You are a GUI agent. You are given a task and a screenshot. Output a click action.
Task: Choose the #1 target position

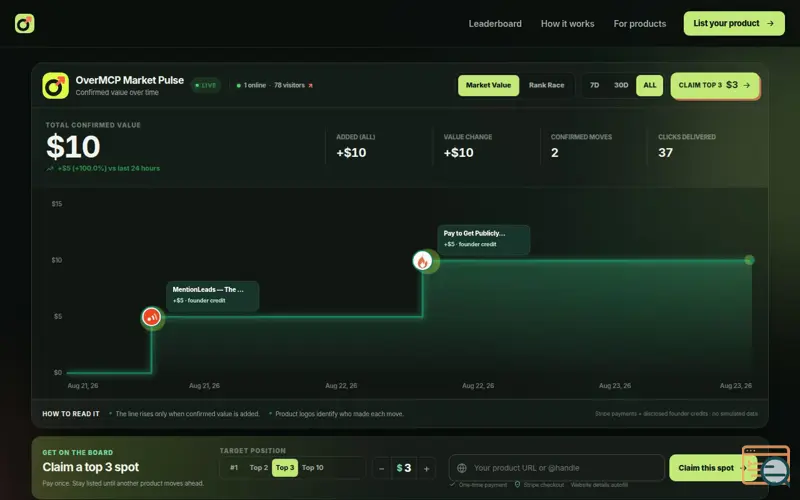pos(234,468)
